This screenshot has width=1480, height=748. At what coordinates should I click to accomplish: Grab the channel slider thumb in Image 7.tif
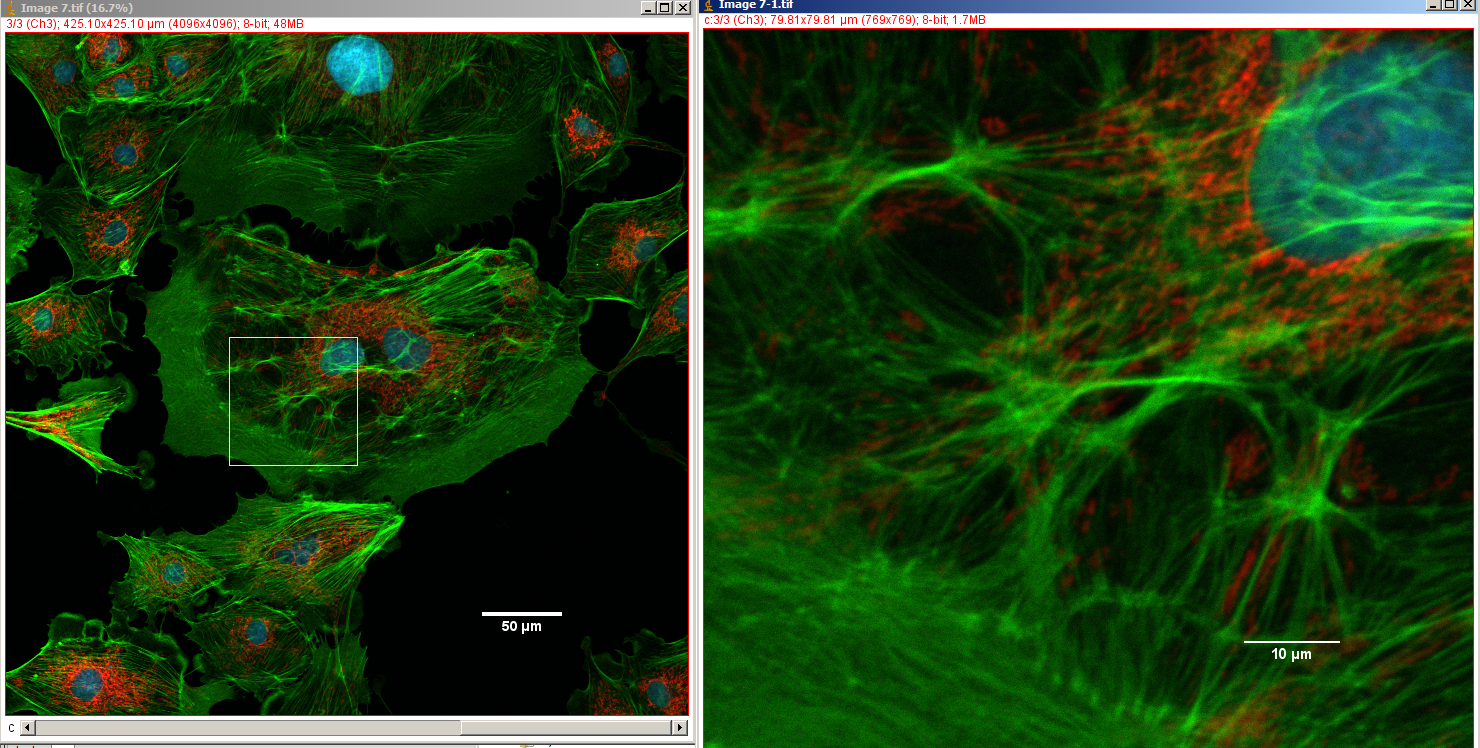coord(566,727)
